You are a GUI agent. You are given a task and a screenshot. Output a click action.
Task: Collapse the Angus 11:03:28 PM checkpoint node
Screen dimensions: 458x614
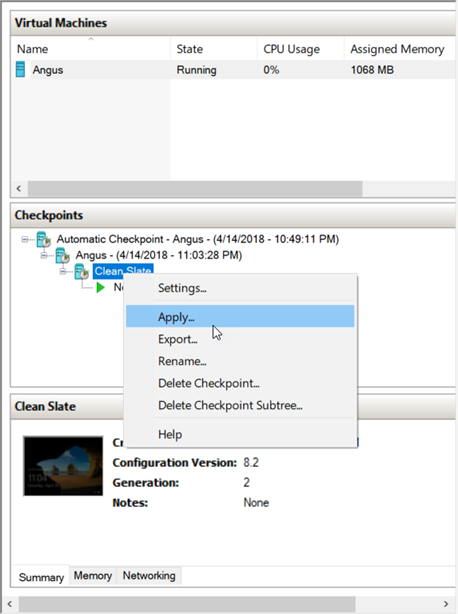point(44,255)
